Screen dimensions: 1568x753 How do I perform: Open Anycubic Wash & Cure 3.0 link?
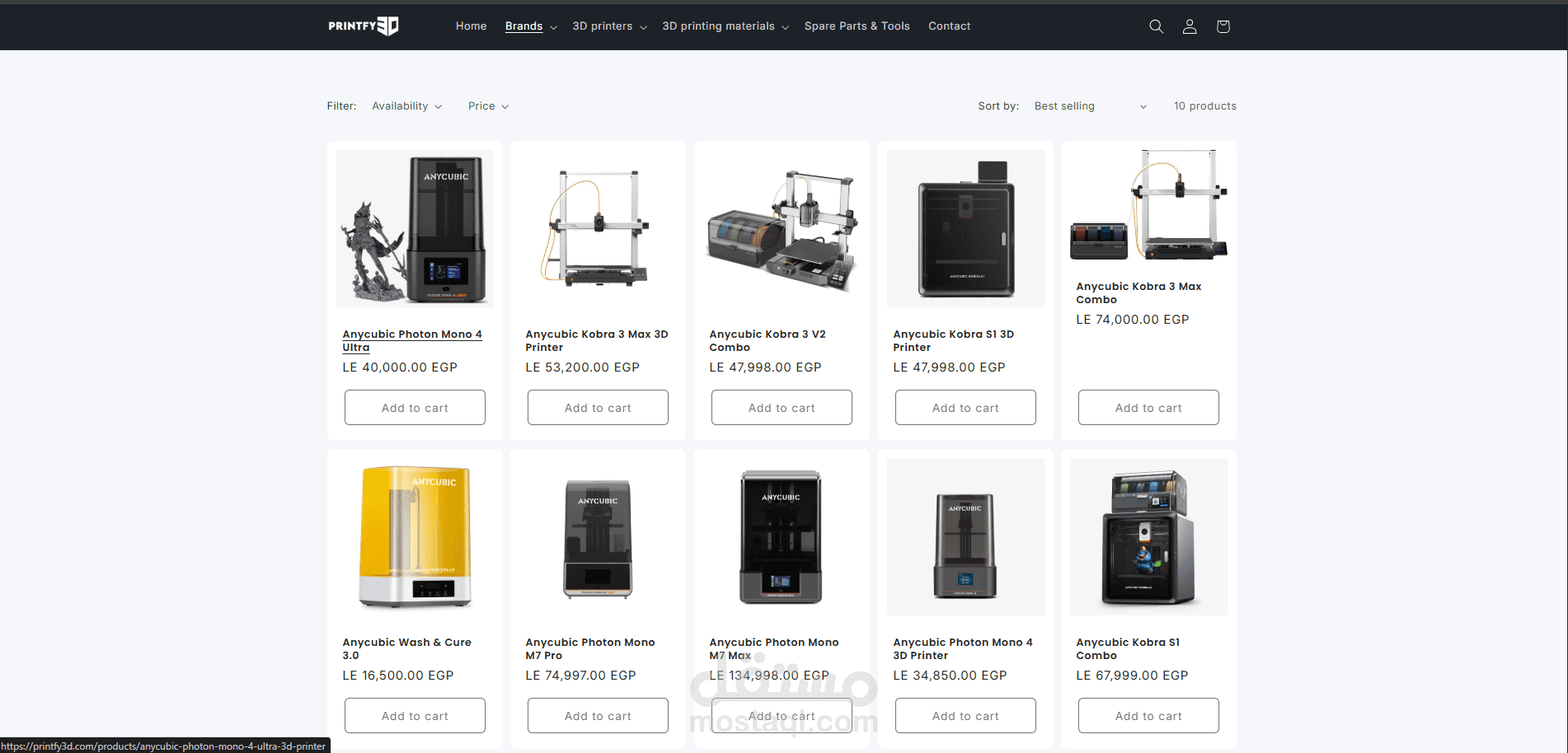(406, 648)
